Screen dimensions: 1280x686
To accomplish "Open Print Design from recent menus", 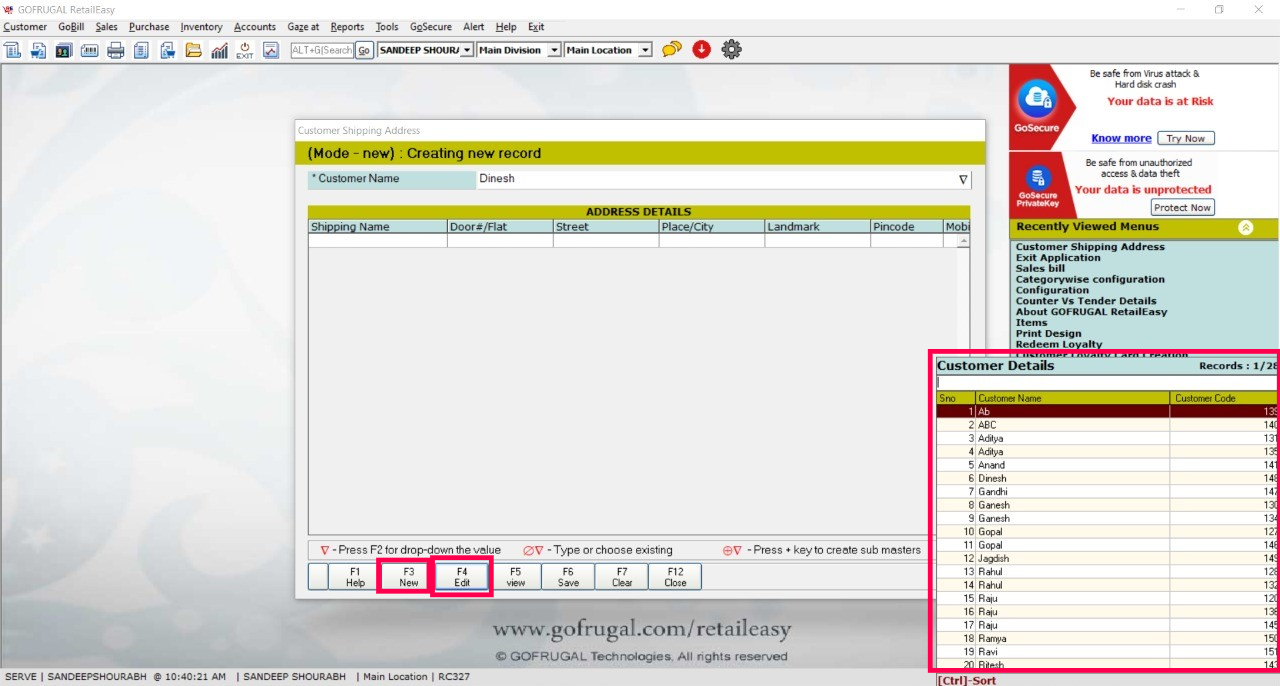I will 1049,334.
